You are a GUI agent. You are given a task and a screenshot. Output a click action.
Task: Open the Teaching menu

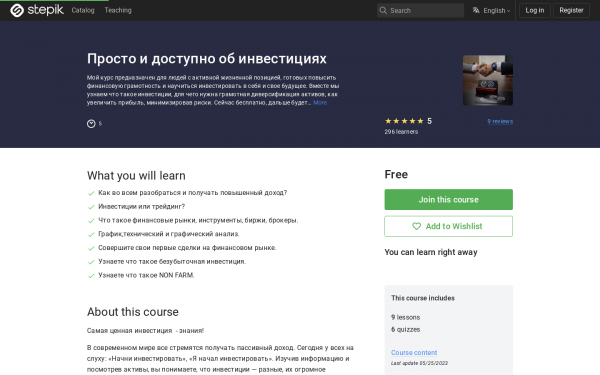point(118,10)
